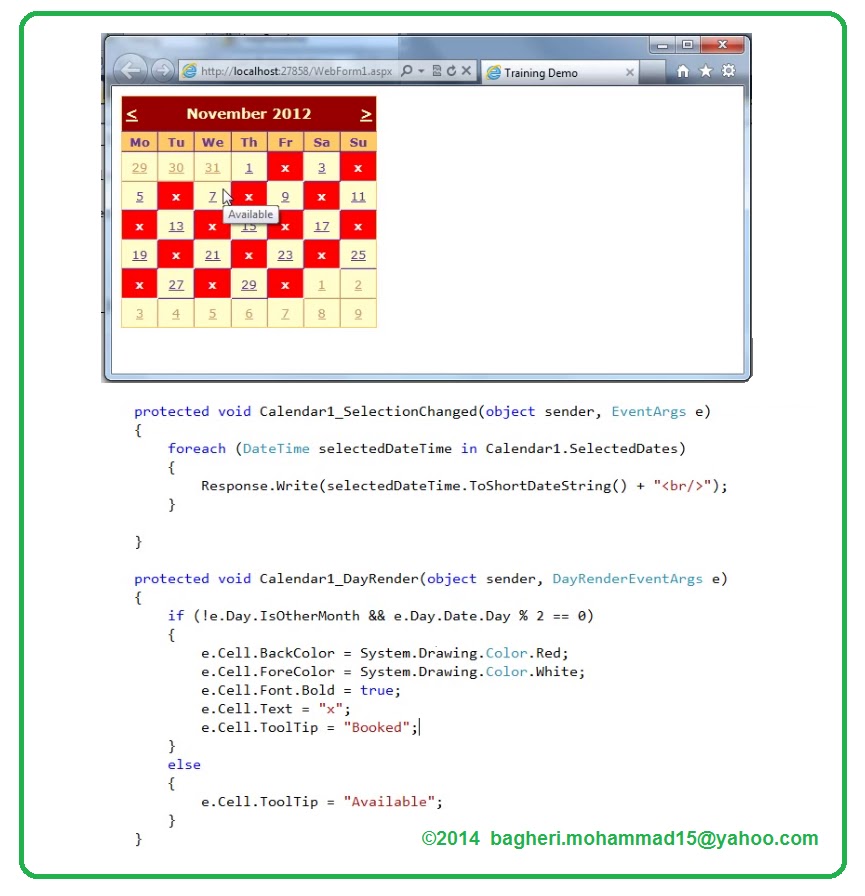Select November 29 in fifth calendar row
The image size is (865, 896).
[x=249, y=285]
